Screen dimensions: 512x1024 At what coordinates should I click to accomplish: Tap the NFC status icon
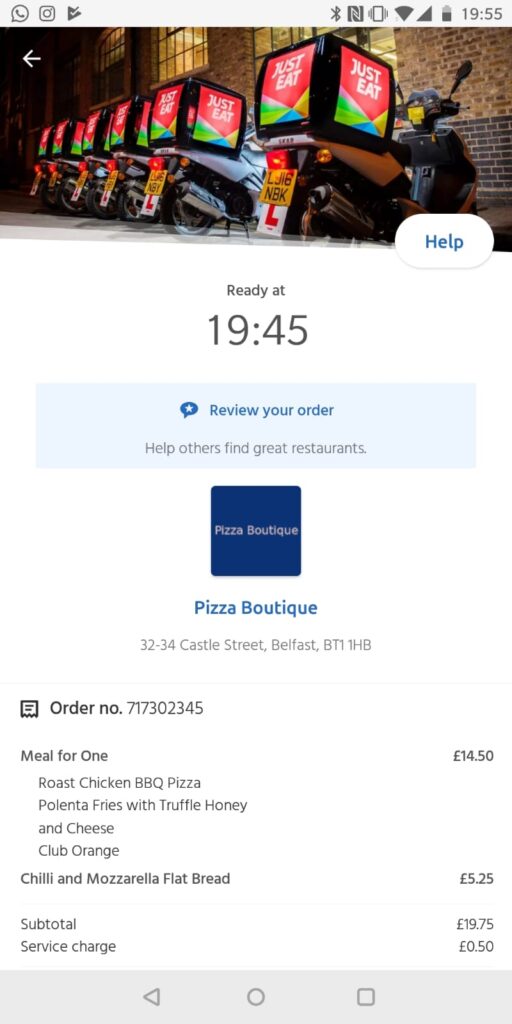[x=356, y=13]
